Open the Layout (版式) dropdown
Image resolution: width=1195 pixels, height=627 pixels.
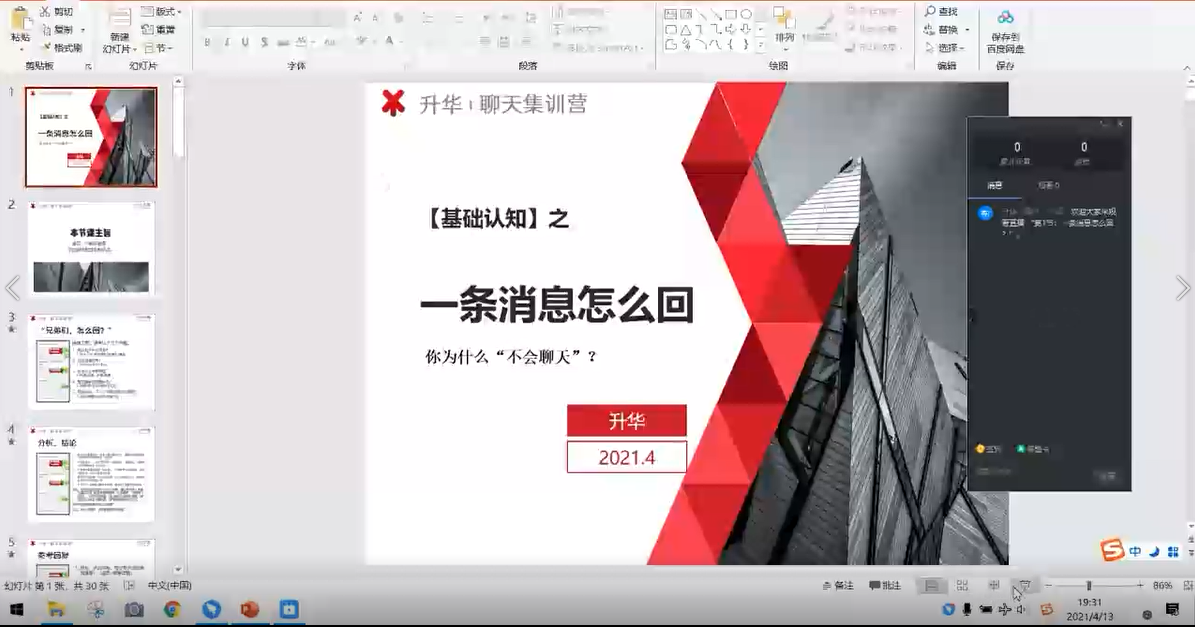click(x=161, y=12)
